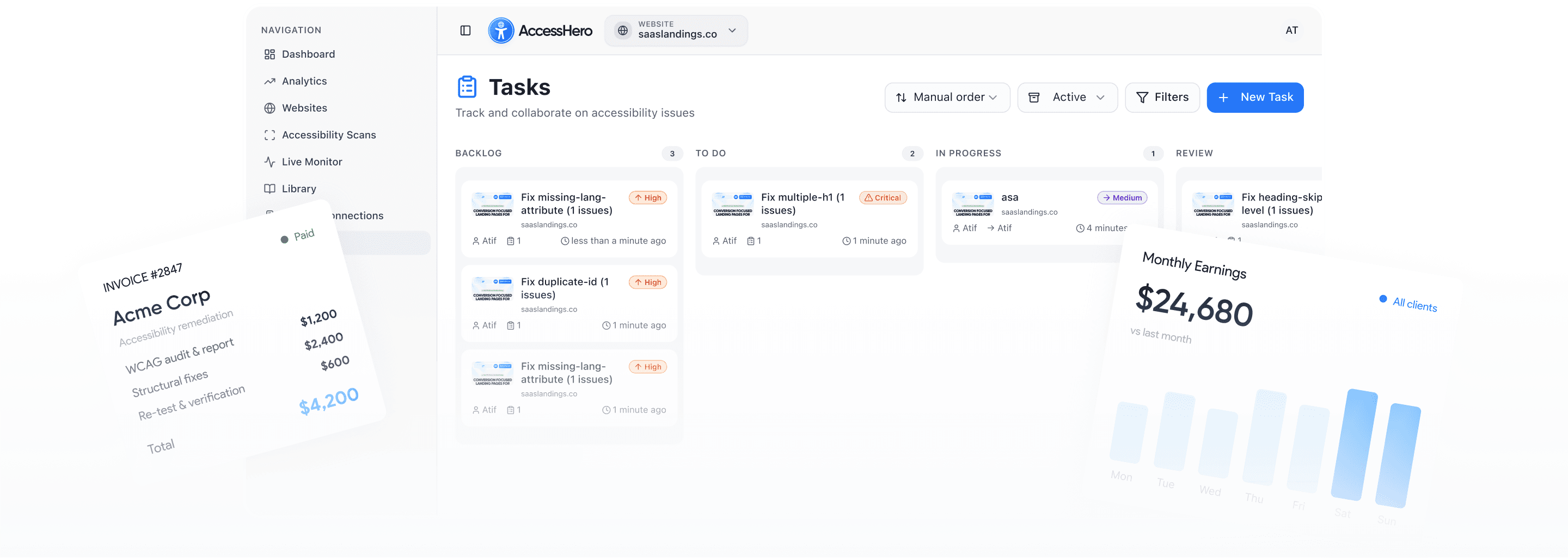Click High badge on first Backlog task

648,198
